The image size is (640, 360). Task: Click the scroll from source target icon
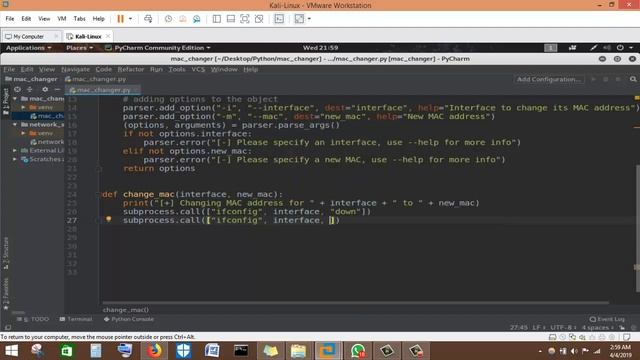(x=17, y=89)
